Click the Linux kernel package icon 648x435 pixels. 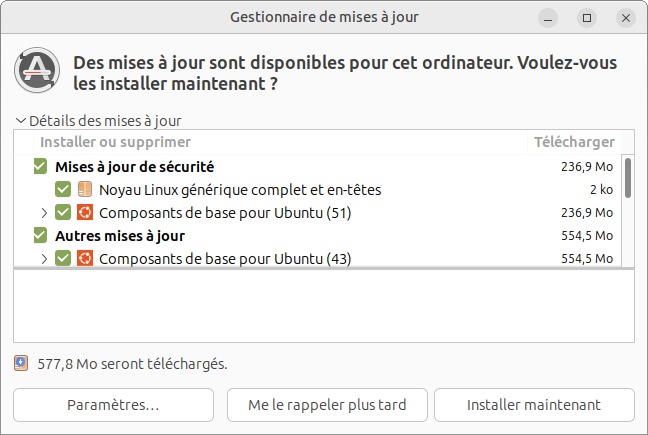tap(85, 189)
